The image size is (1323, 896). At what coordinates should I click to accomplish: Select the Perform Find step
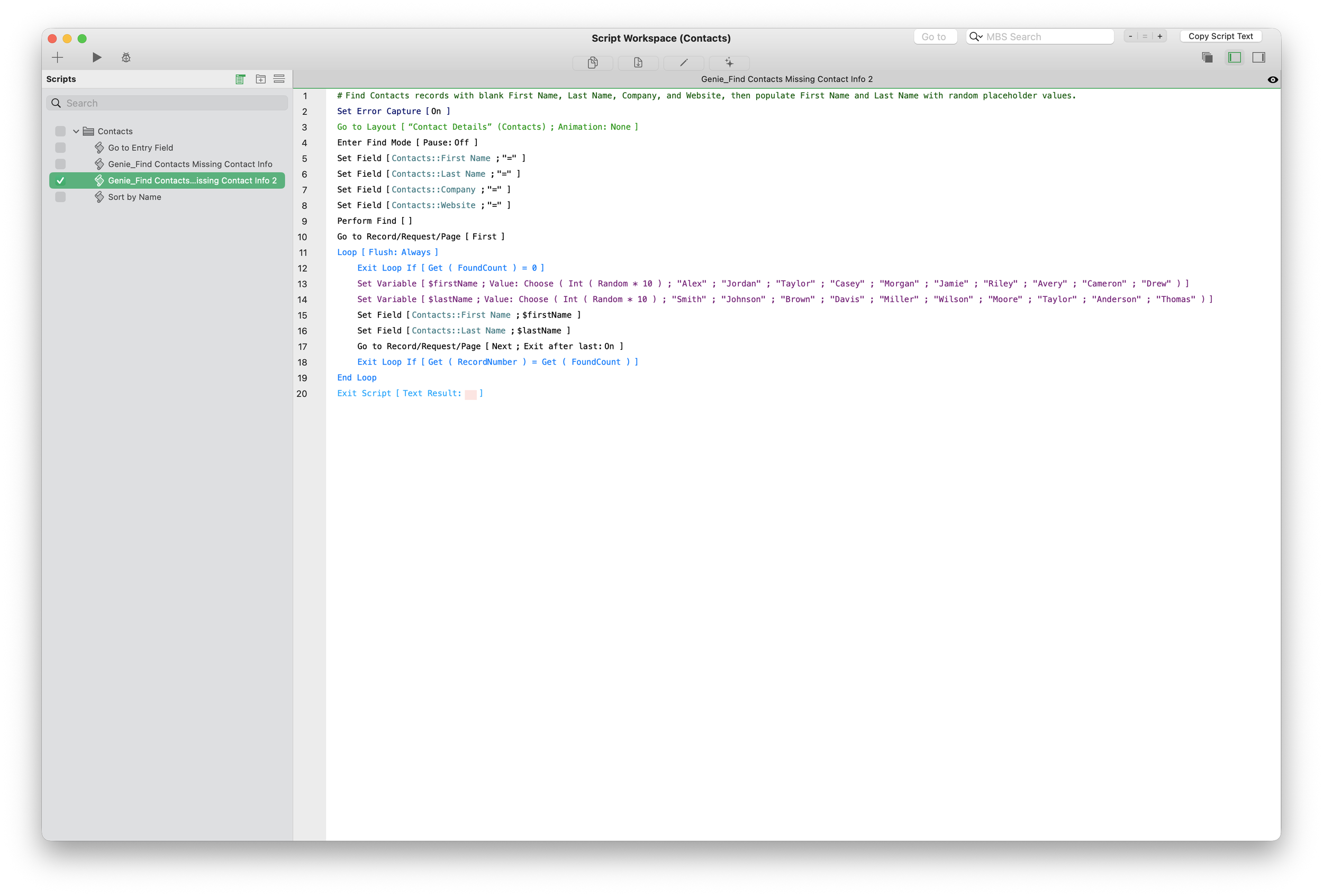point(374,221)
